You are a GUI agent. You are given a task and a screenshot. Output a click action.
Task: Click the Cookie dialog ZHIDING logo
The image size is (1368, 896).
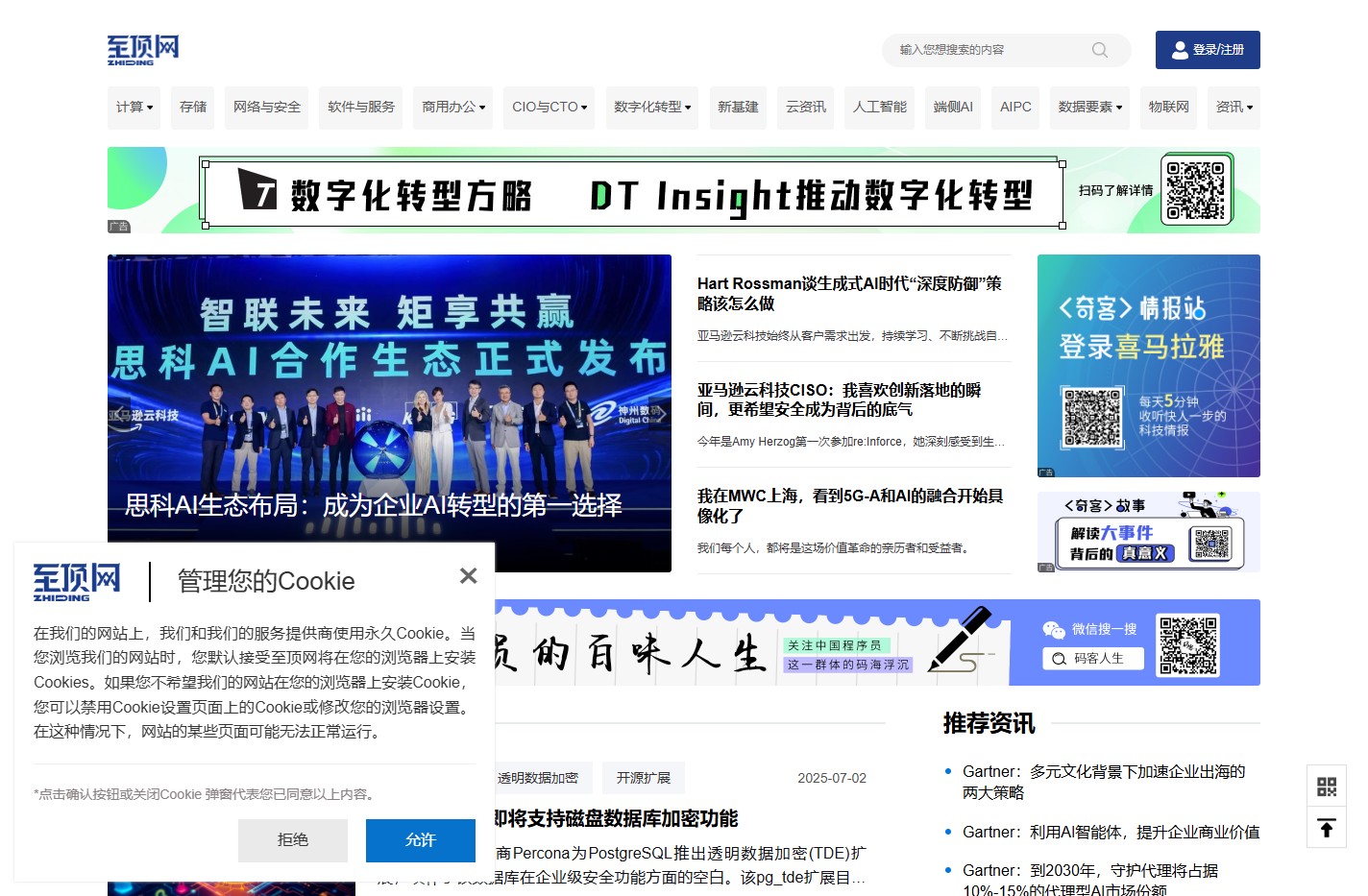pos(77,582)
